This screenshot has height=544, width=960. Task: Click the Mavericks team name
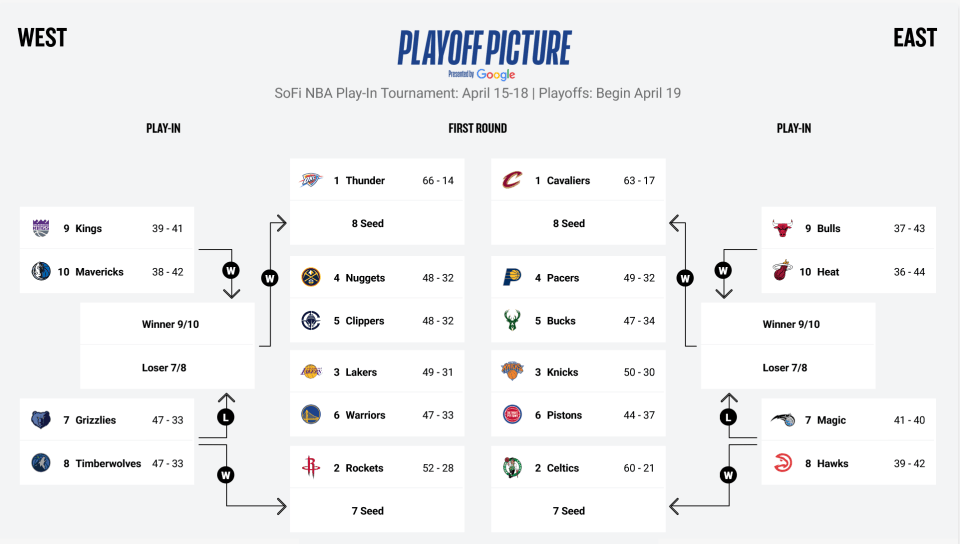[x=99, y=272]
